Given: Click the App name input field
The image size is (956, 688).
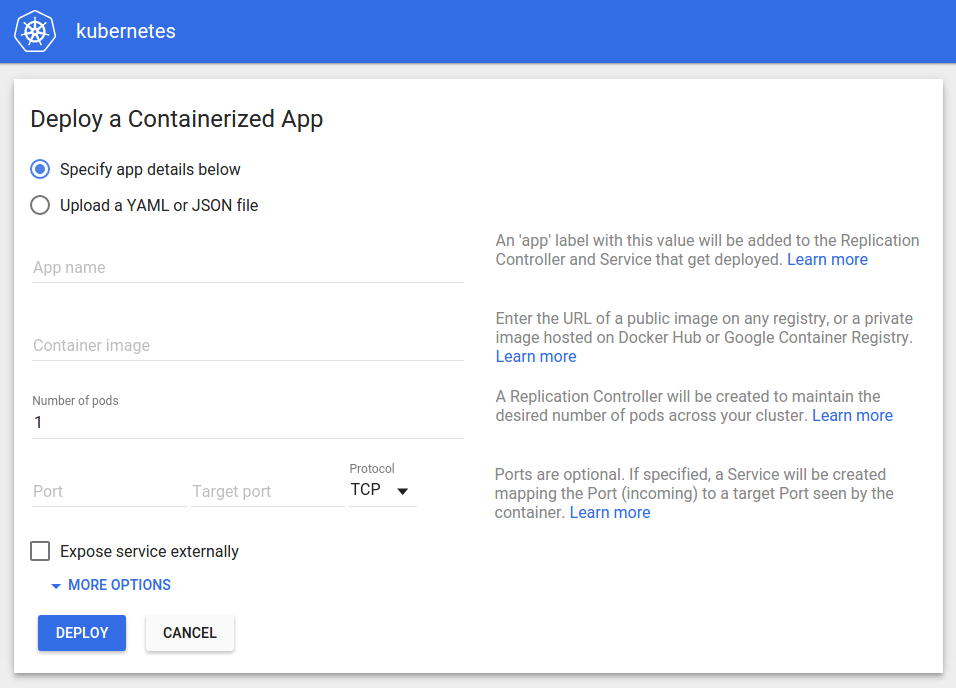Looking at the screenshot, I should pyautogui.click(x=247, y=267).
